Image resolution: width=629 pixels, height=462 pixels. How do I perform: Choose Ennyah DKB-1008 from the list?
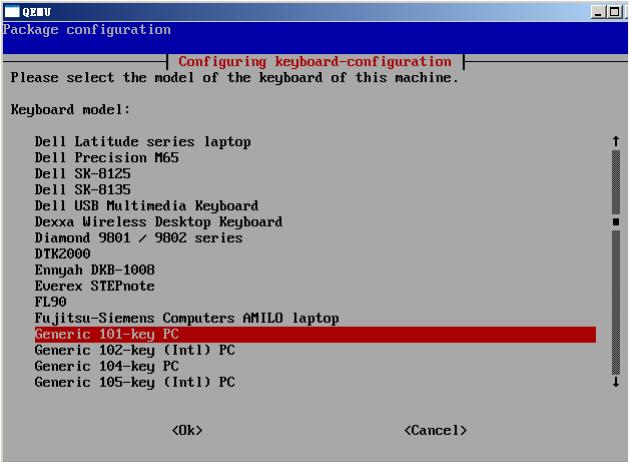point(95,270)
